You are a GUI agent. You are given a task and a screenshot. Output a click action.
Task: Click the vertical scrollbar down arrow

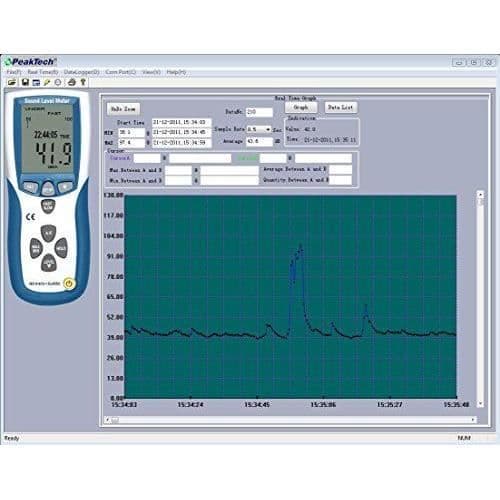480,404
